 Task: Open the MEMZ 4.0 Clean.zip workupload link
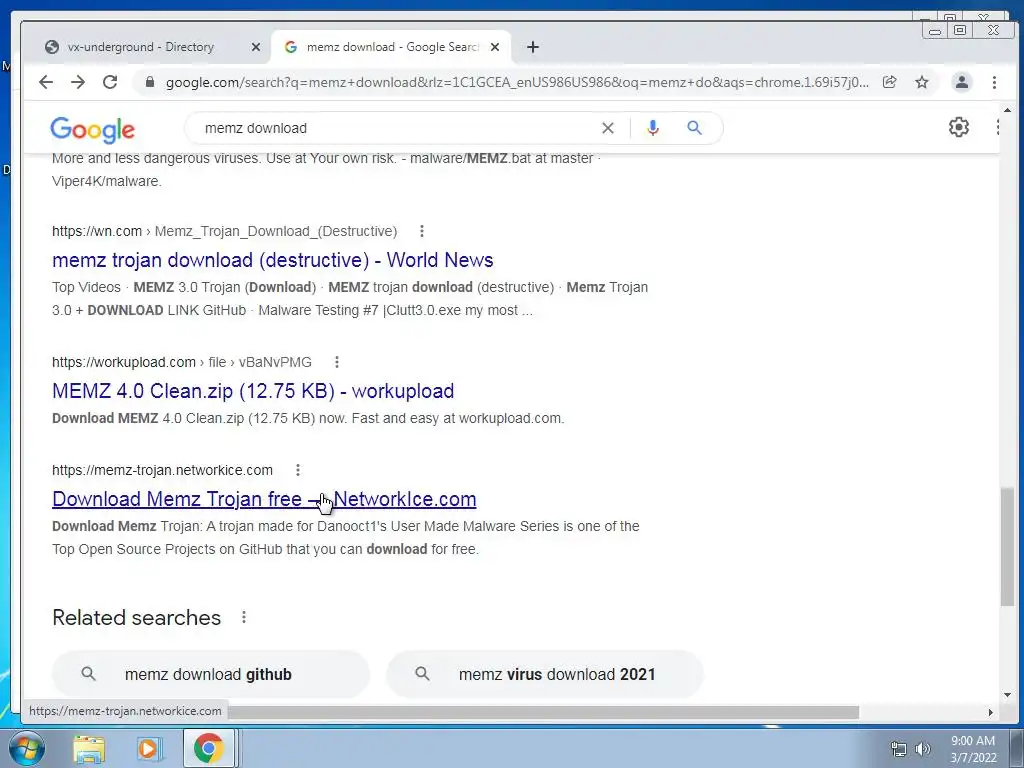(x=253, y=391)
